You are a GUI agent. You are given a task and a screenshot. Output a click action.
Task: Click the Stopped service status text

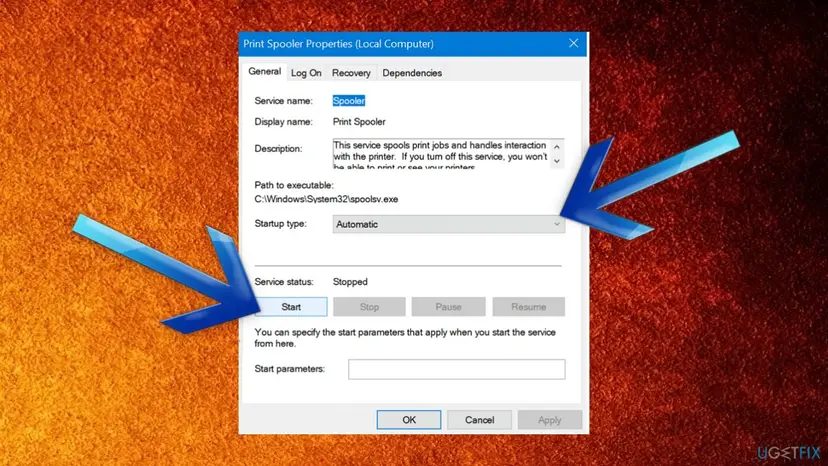coord(350,282)
